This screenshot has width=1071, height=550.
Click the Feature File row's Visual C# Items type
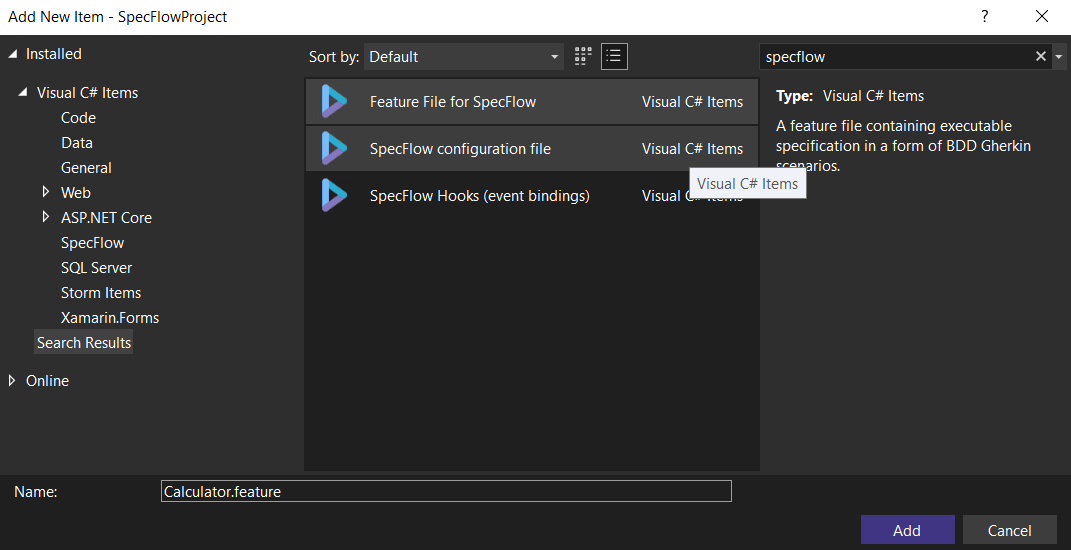(x=692, y=102)
